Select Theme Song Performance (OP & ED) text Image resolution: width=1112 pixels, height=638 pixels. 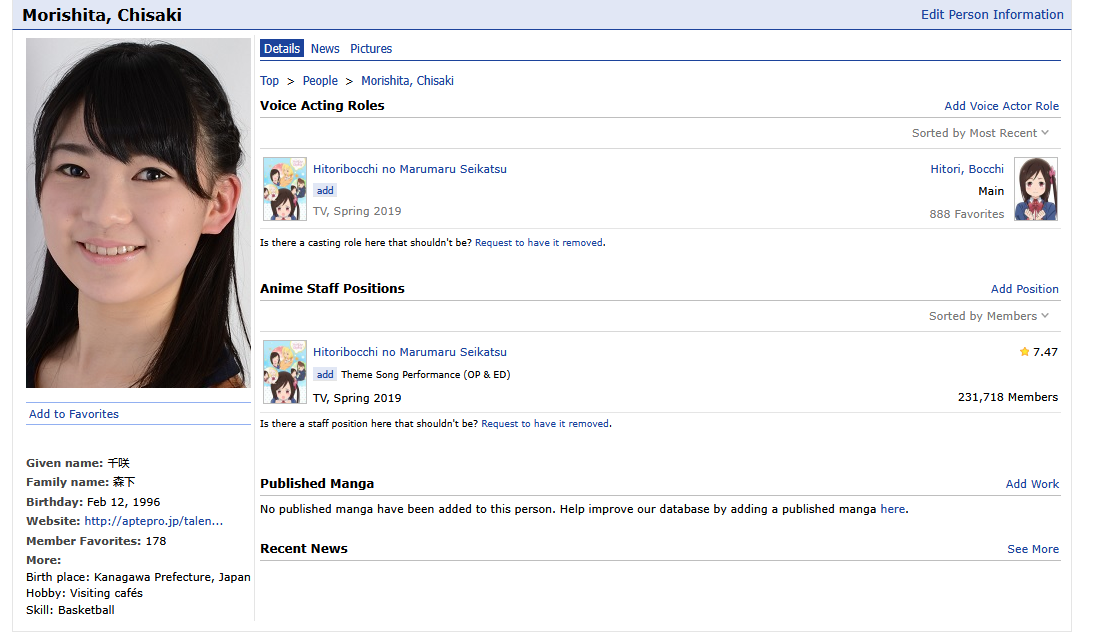[426, 374]
